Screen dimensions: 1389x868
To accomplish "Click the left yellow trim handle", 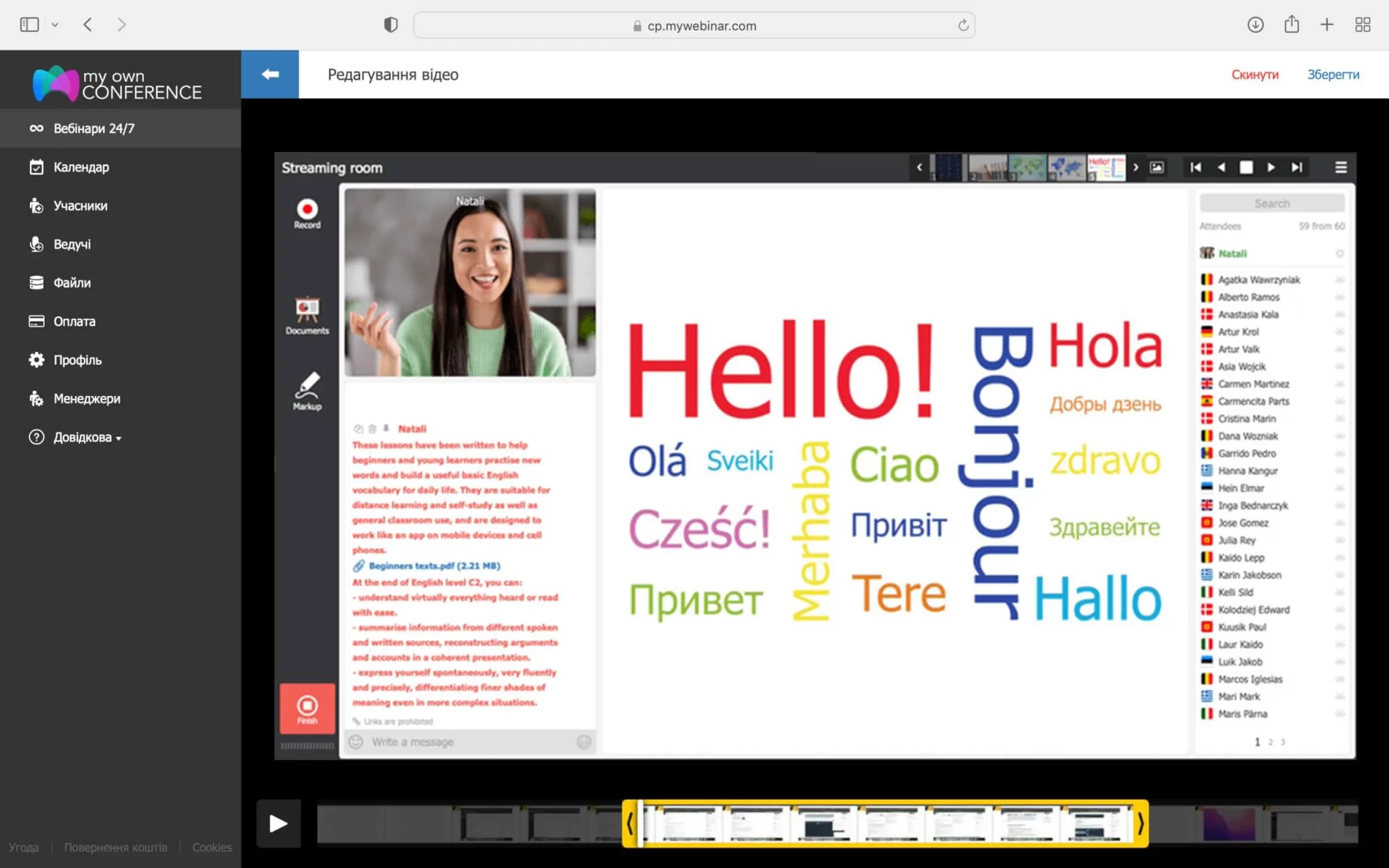I will click(x=630, y=823).
